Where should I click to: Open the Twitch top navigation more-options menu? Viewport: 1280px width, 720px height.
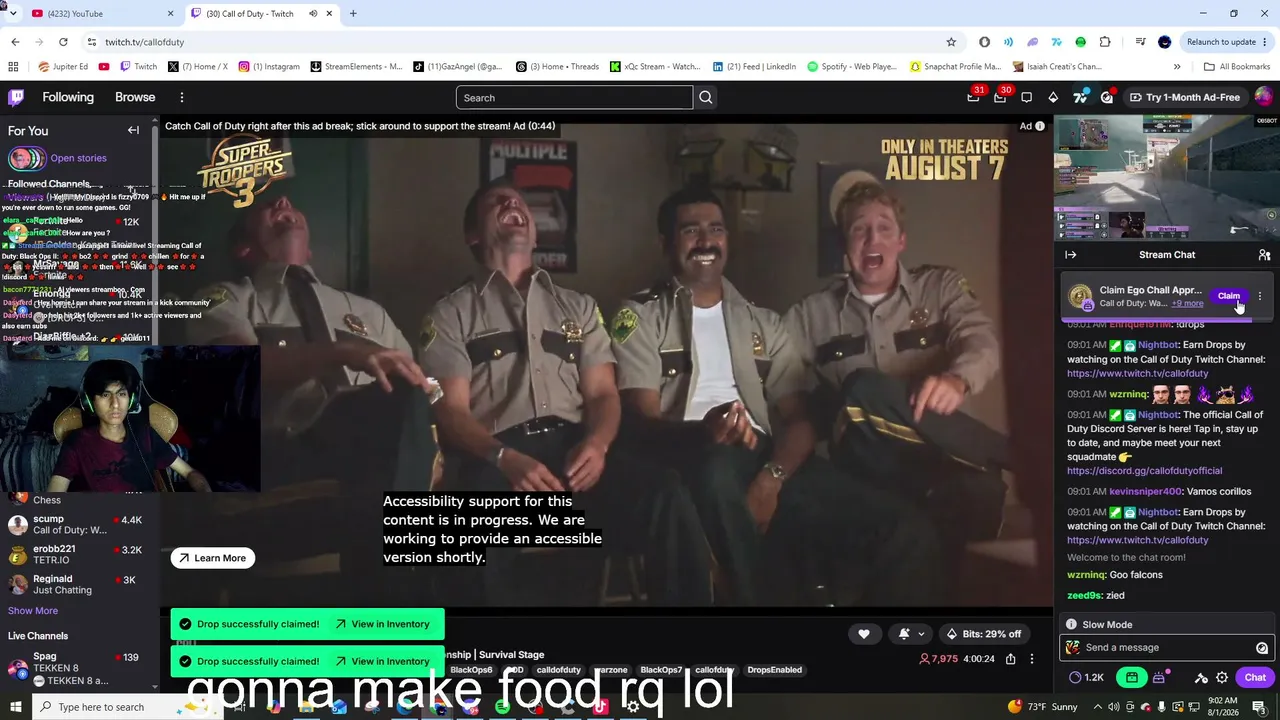click(182, 97)
